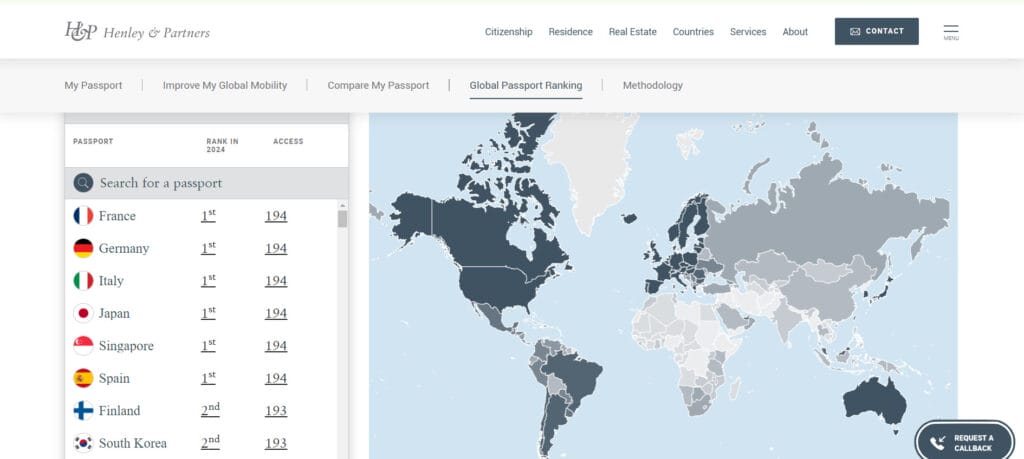Switch to the My Passport tab
This screenshot has width=1024, height=459.
93,86
